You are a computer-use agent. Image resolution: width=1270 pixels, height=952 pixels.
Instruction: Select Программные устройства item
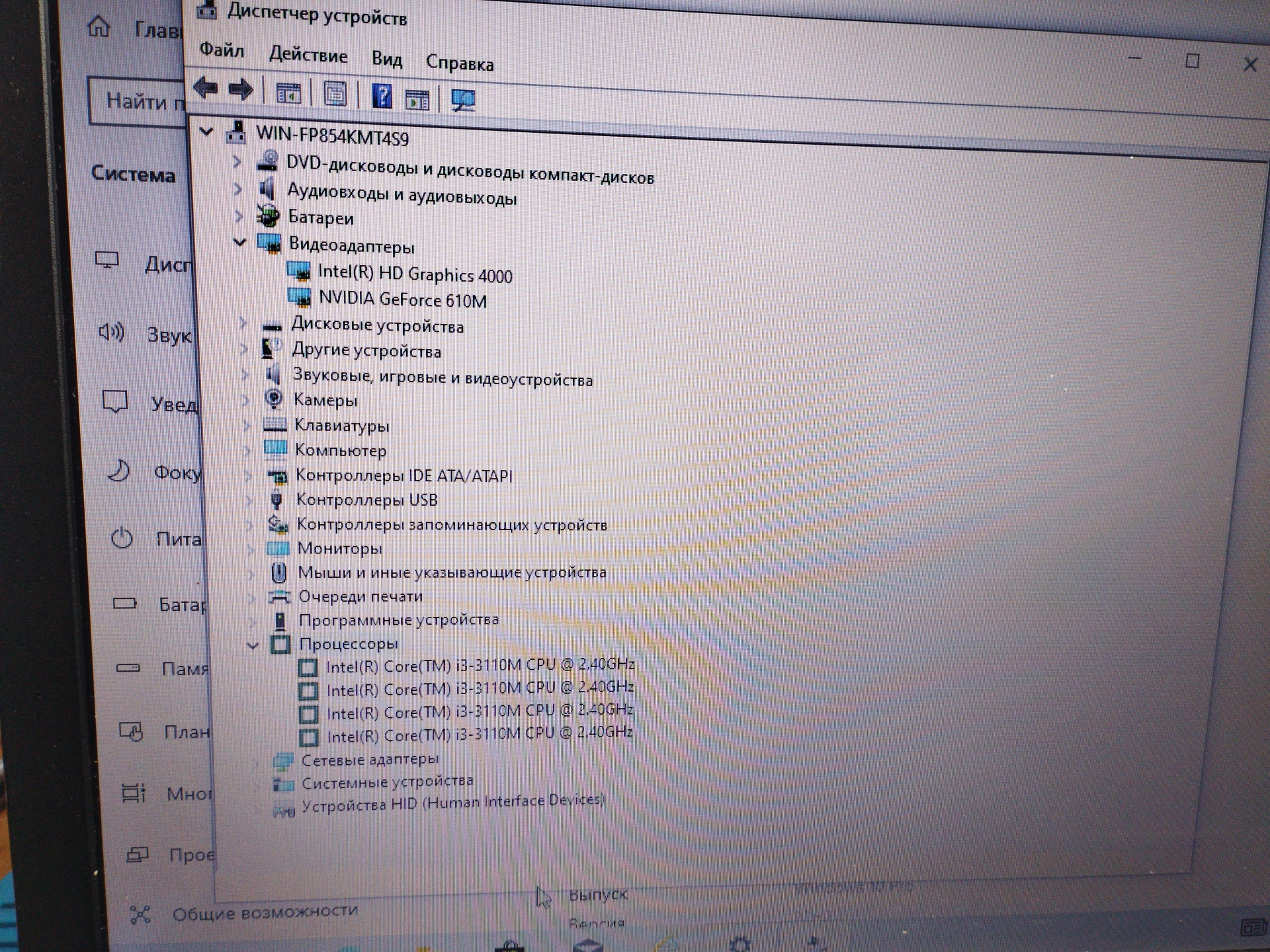pyautogui.click(x=398, y=620)
